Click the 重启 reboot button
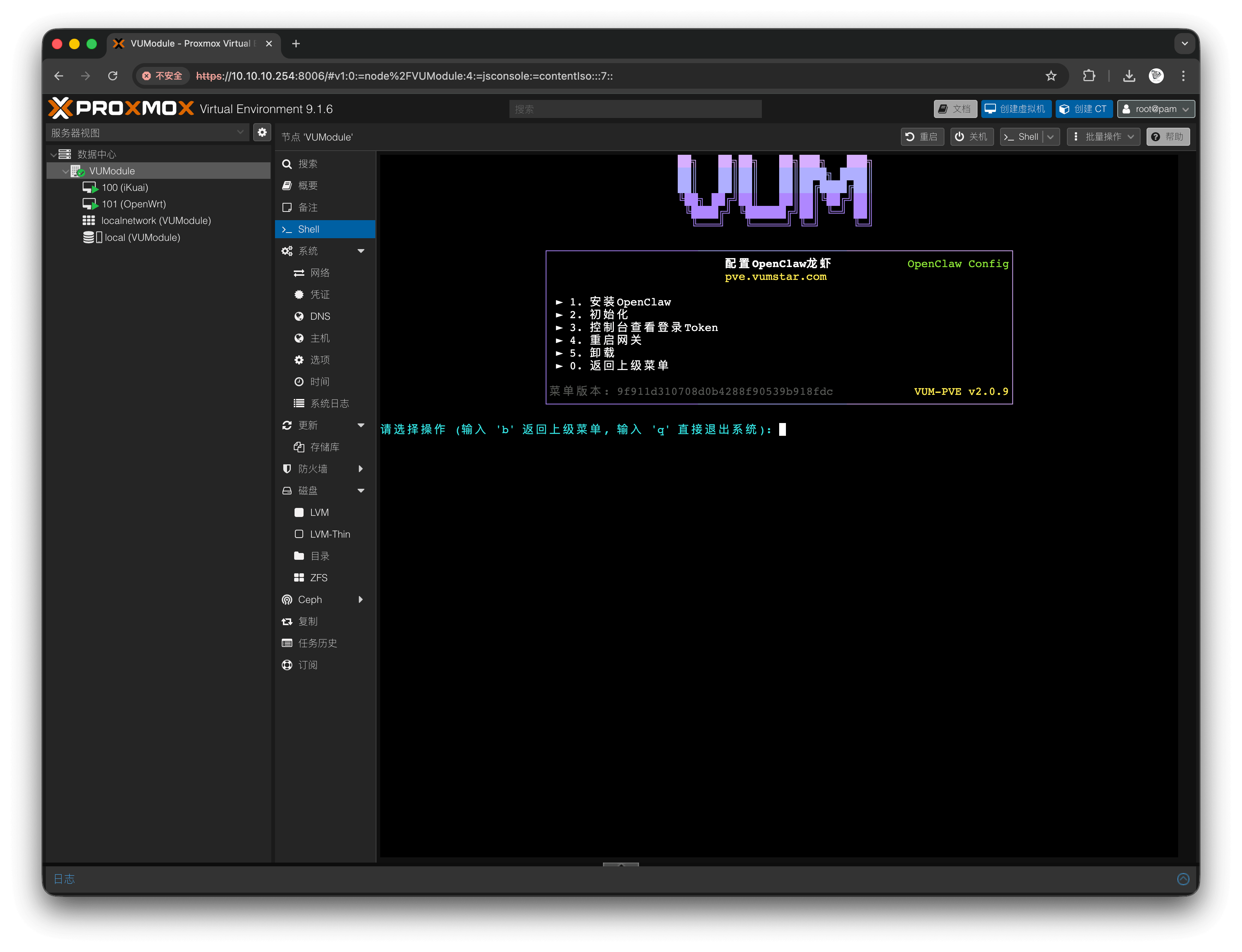1242x952 pixels. pos(922,137)
